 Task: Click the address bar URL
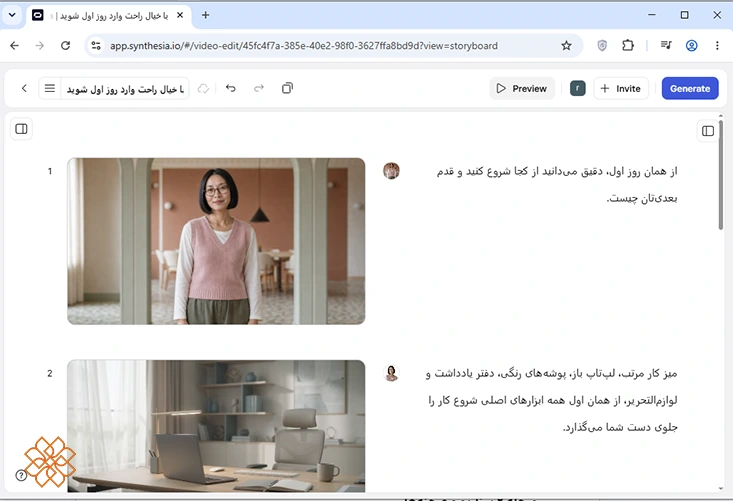pos(303,46)
